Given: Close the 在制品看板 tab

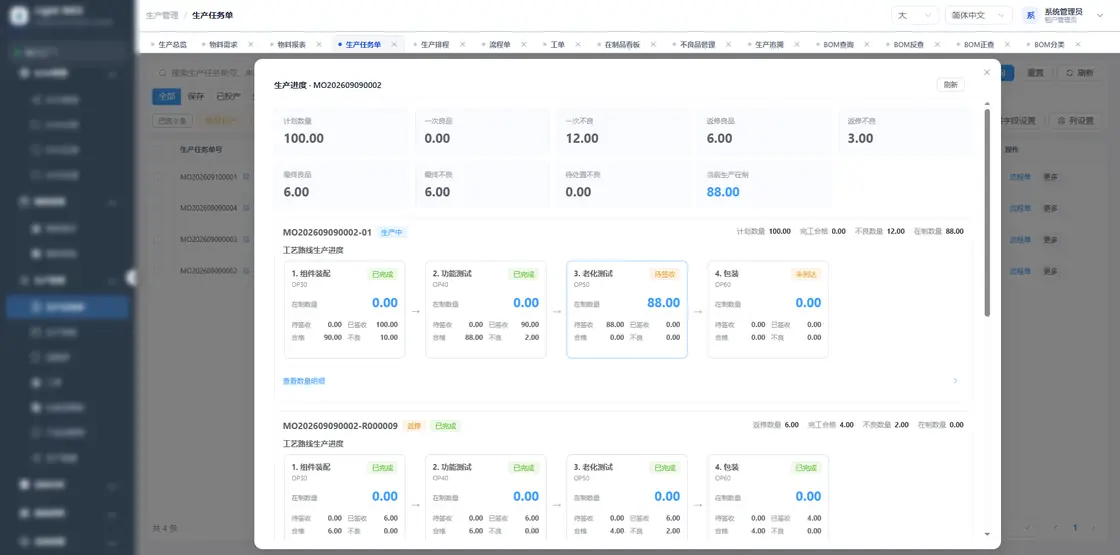Looking at the screenshot, I should (x=654, y=44).
